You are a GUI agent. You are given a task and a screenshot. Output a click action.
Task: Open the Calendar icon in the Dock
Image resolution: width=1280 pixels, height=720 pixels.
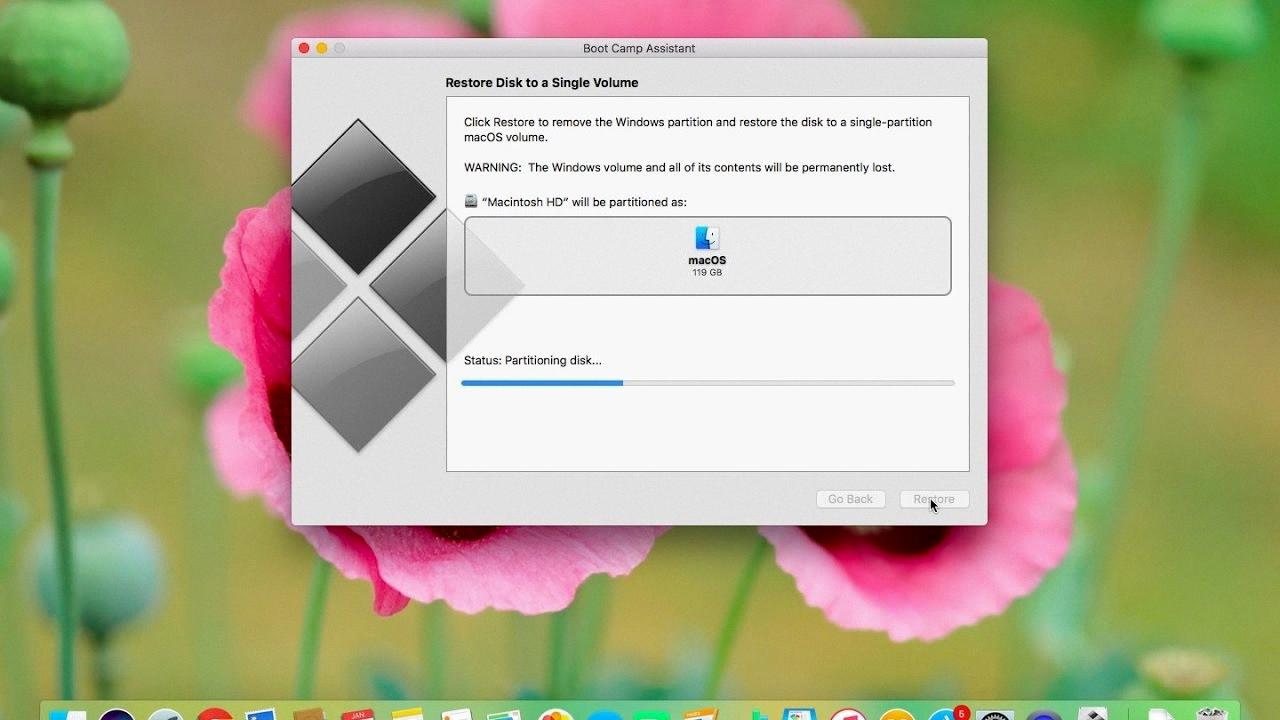pyautogui.click(x=358, y=714)
